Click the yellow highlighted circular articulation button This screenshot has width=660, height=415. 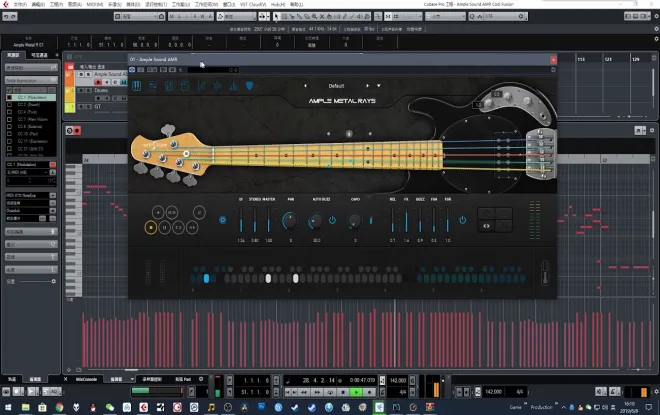tap(151, 228)
